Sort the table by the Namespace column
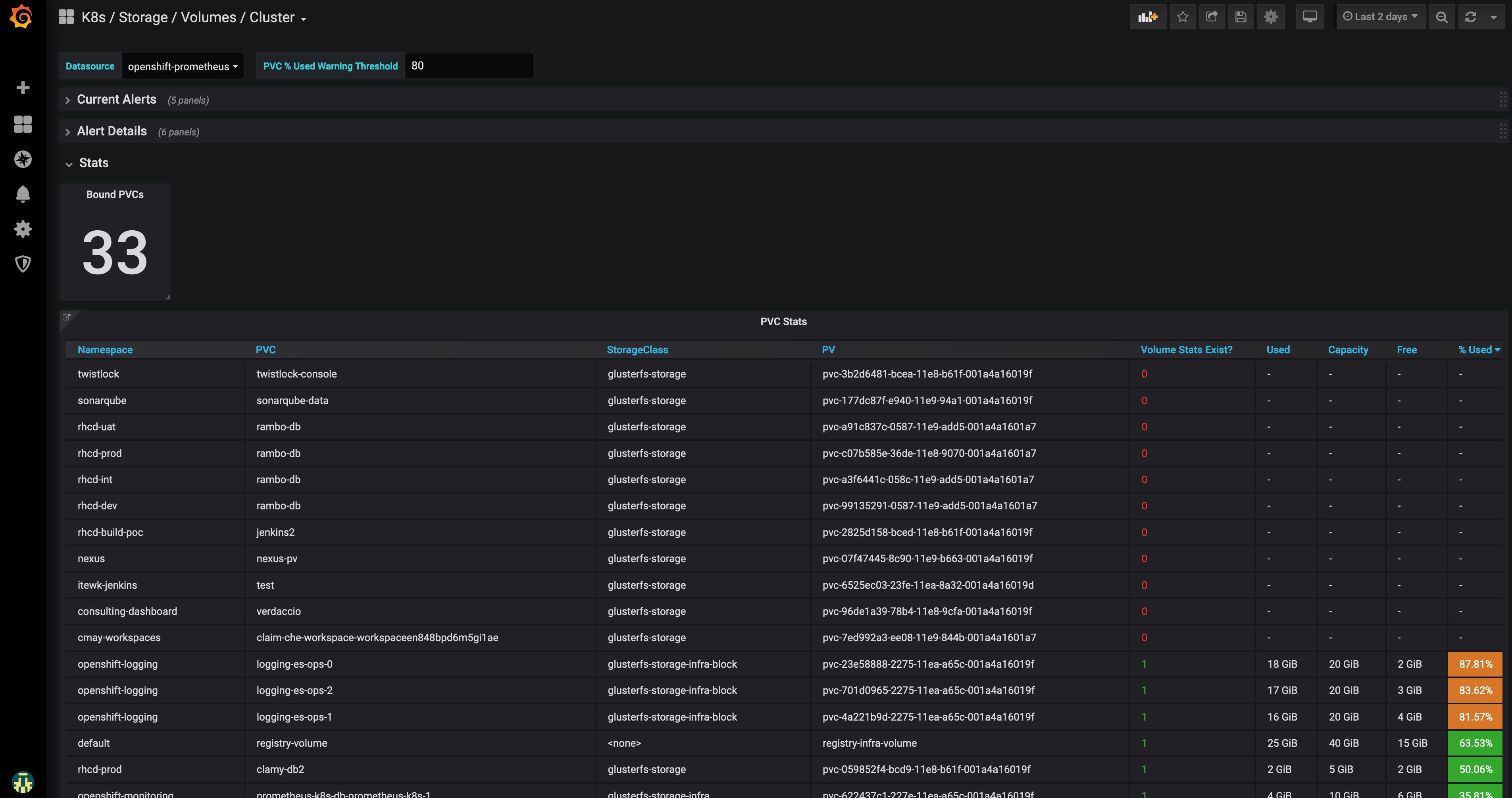The image size is (1512, 798). 105,350
